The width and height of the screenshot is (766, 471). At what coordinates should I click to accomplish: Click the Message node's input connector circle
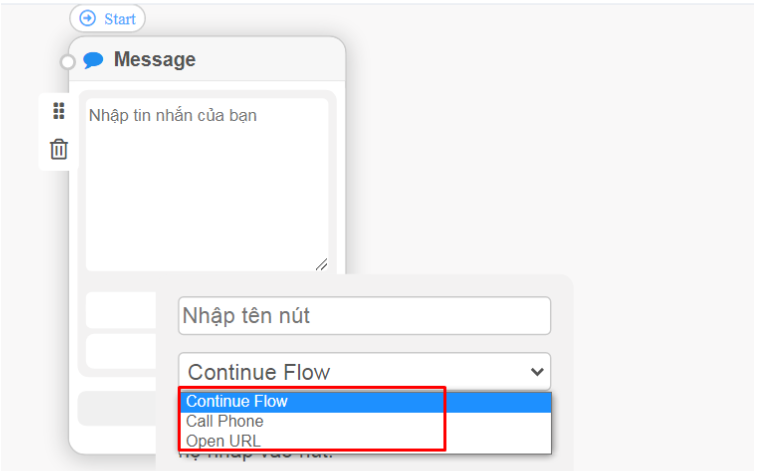coord(68,62)
